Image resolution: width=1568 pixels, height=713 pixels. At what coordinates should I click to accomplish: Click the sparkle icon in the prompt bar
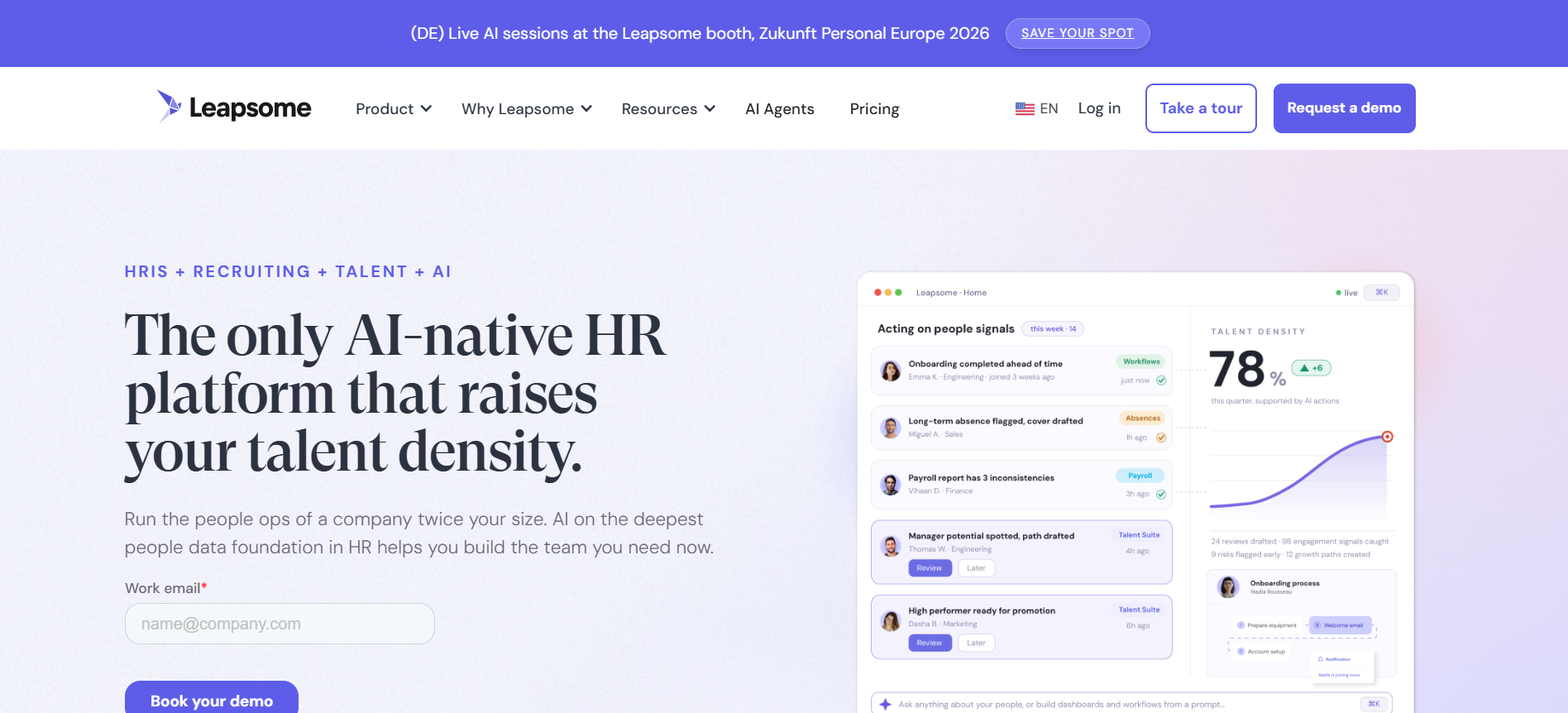[886, 704]
